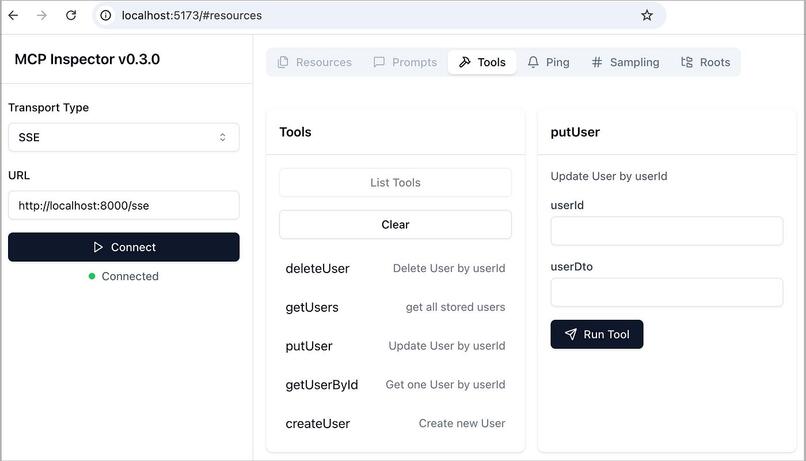Viewport: 806px width, 461px height.
Task: Select the deleteUser tool
Action: pos(395,268)
